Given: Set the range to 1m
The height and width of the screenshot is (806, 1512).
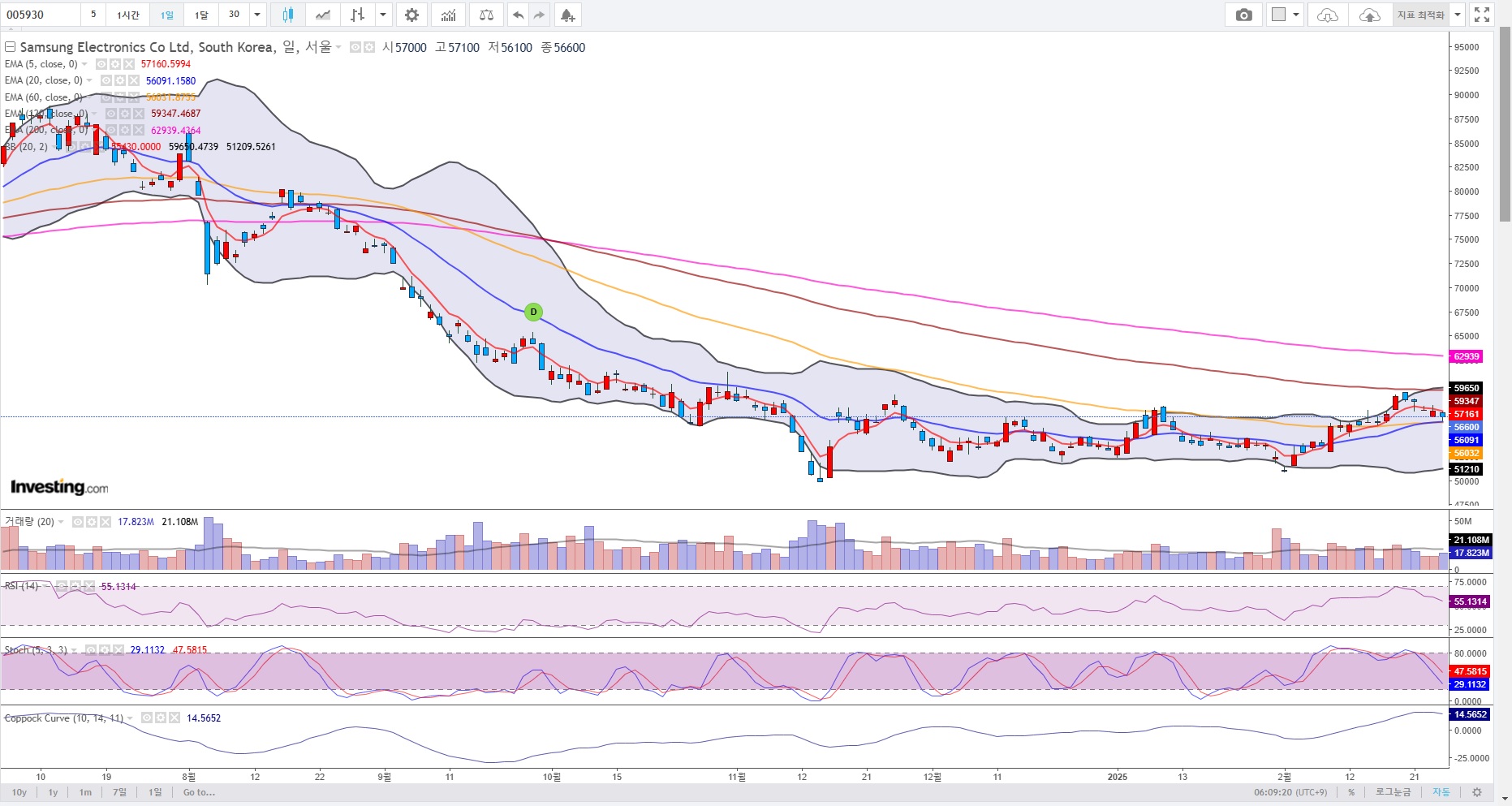Looking at the screenshot, I should (x=85, y=792).
